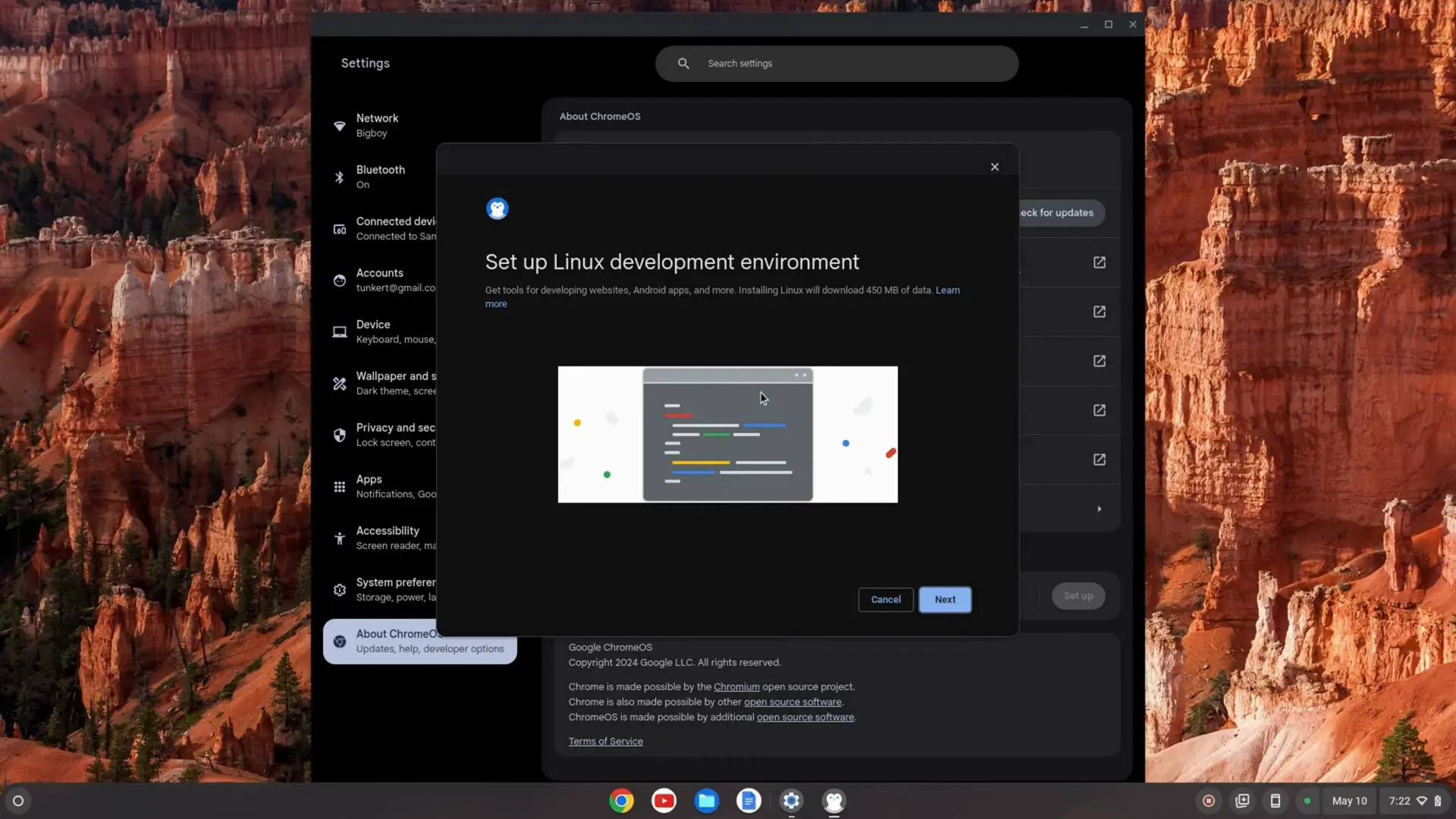Click the second external link icon
The height and width of the screenshot is (819, 1456).
(x=1100, y=312)
